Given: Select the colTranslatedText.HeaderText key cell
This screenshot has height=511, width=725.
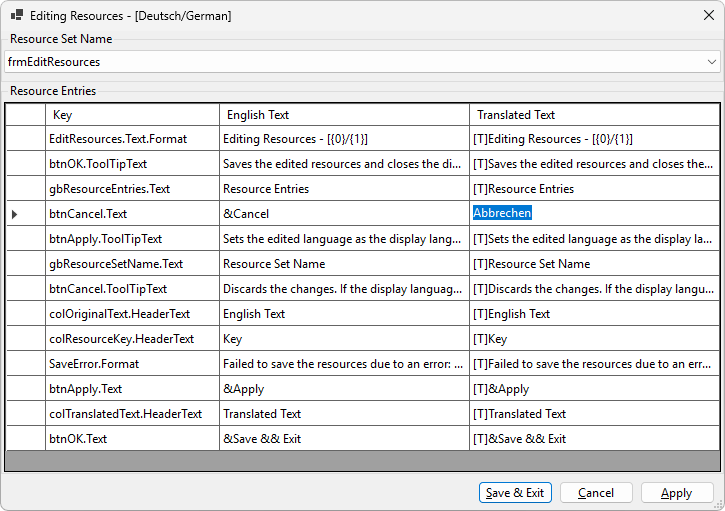Looking at the screenshot, I should tap(132, 413).
